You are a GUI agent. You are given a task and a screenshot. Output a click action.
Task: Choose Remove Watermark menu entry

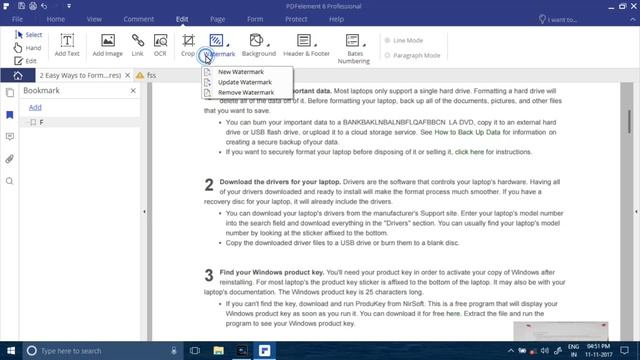tap(247, 92)
